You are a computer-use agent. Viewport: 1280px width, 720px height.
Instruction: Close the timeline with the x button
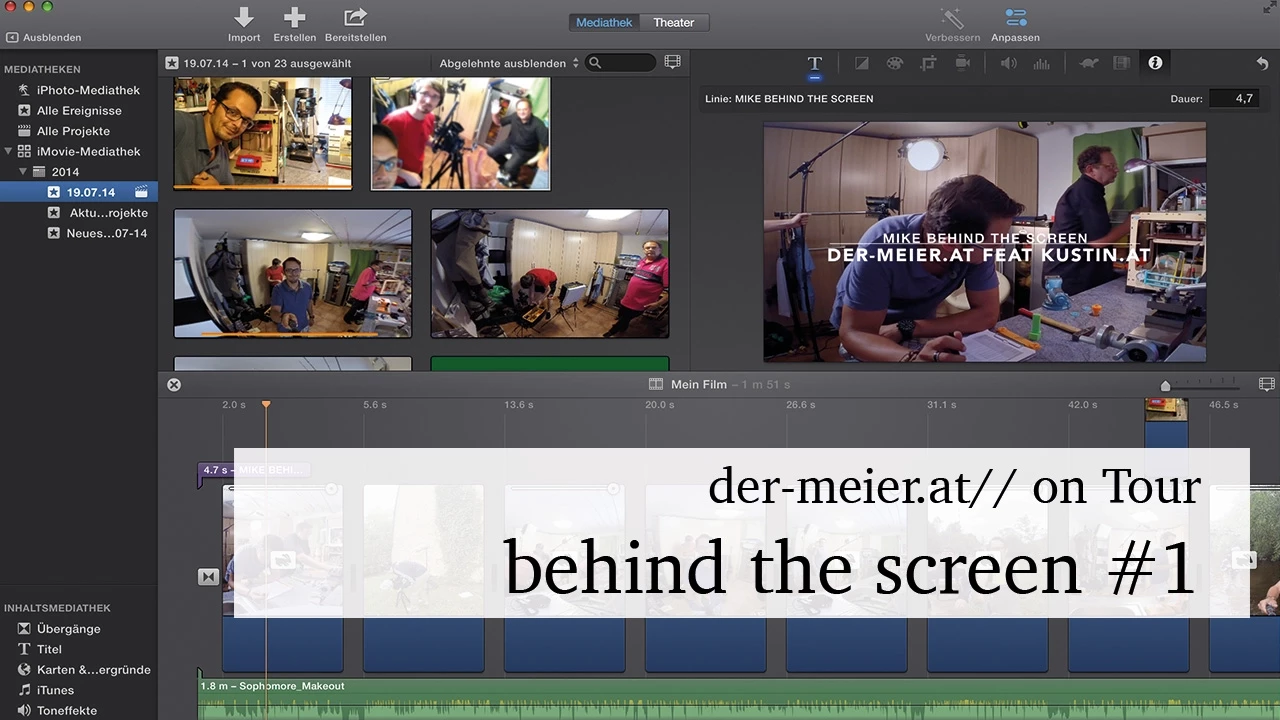(174, 384)
